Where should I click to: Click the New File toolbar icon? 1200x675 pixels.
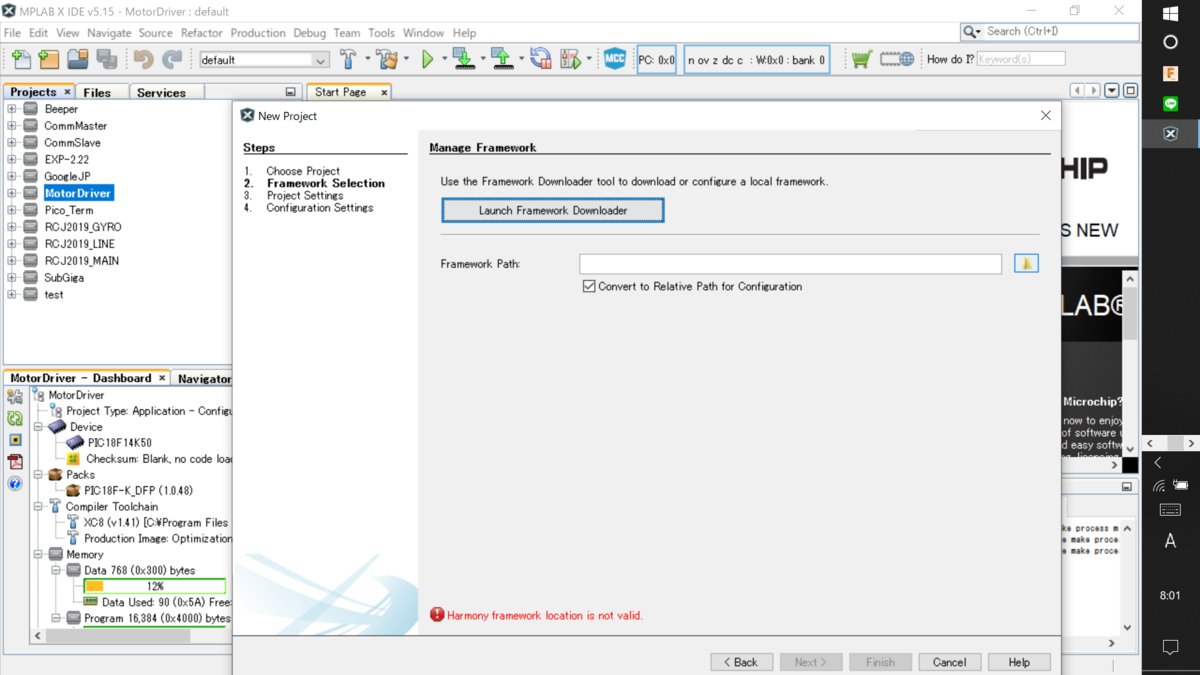coord(21,60)
